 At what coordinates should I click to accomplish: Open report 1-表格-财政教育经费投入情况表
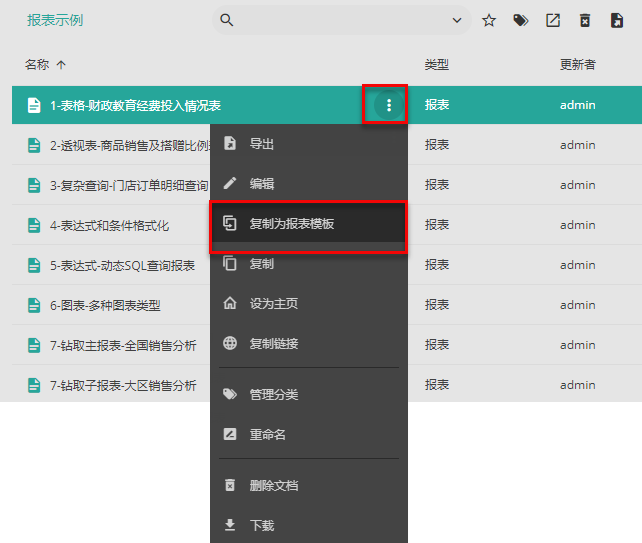136,106
